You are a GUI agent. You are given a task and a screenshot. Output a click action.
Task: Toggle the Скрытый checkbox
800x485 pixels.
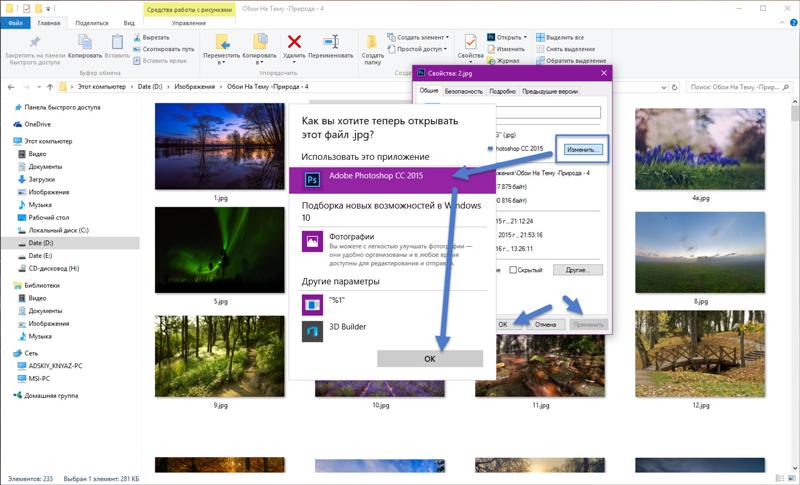coord(513,270)
